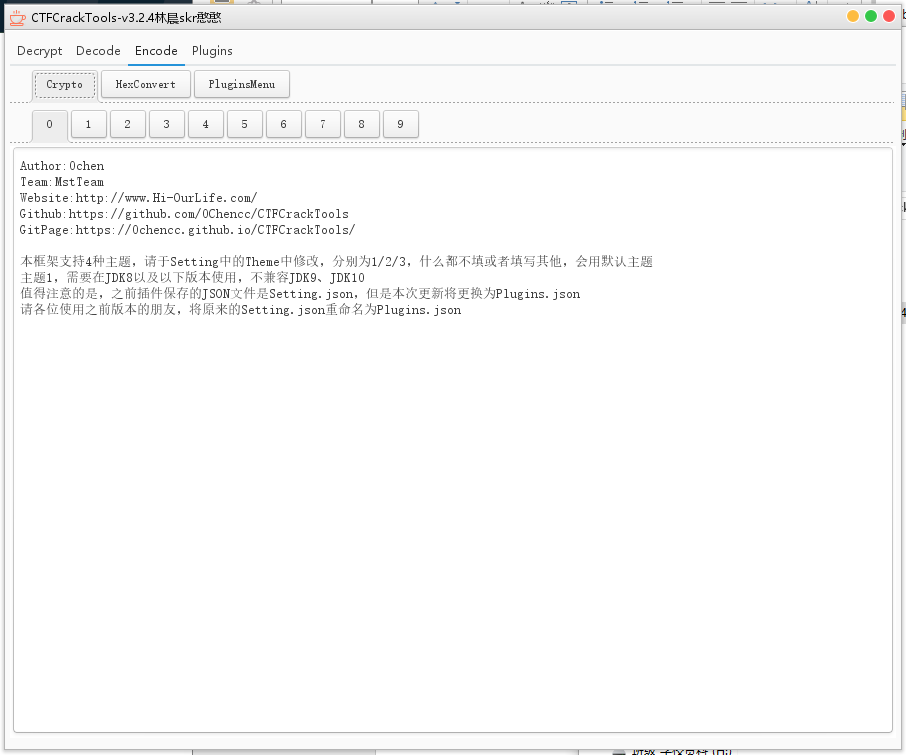Screen dimensions: 906x755
Task: Select numbered tab 8
Action: pos(362,124)
